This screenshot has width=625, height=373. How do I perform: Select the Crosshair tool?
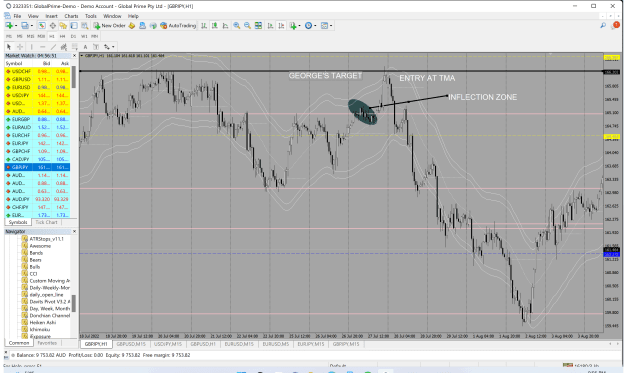click(x=20, y=47)
